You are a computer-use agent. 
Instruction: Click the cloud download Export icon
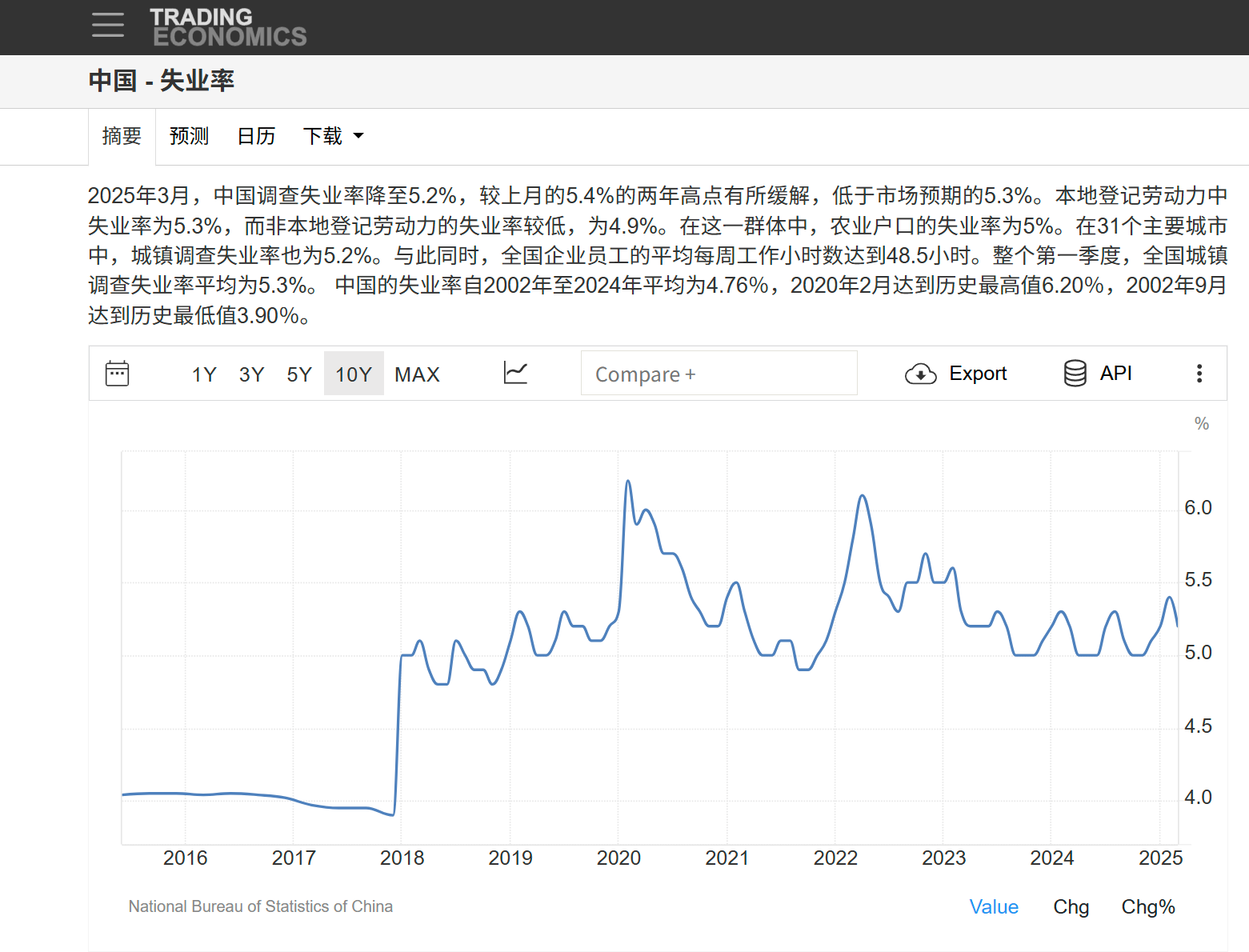pos(920,374)
